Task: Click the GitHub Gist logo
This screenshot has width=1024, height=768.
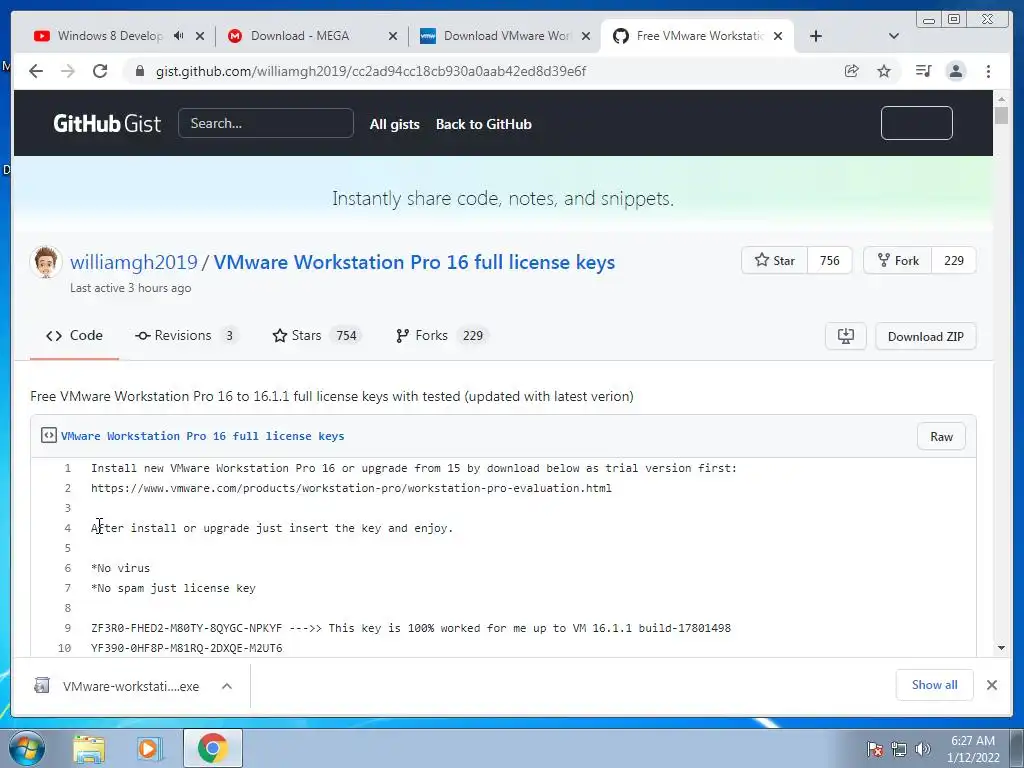Action: (107, 123)
